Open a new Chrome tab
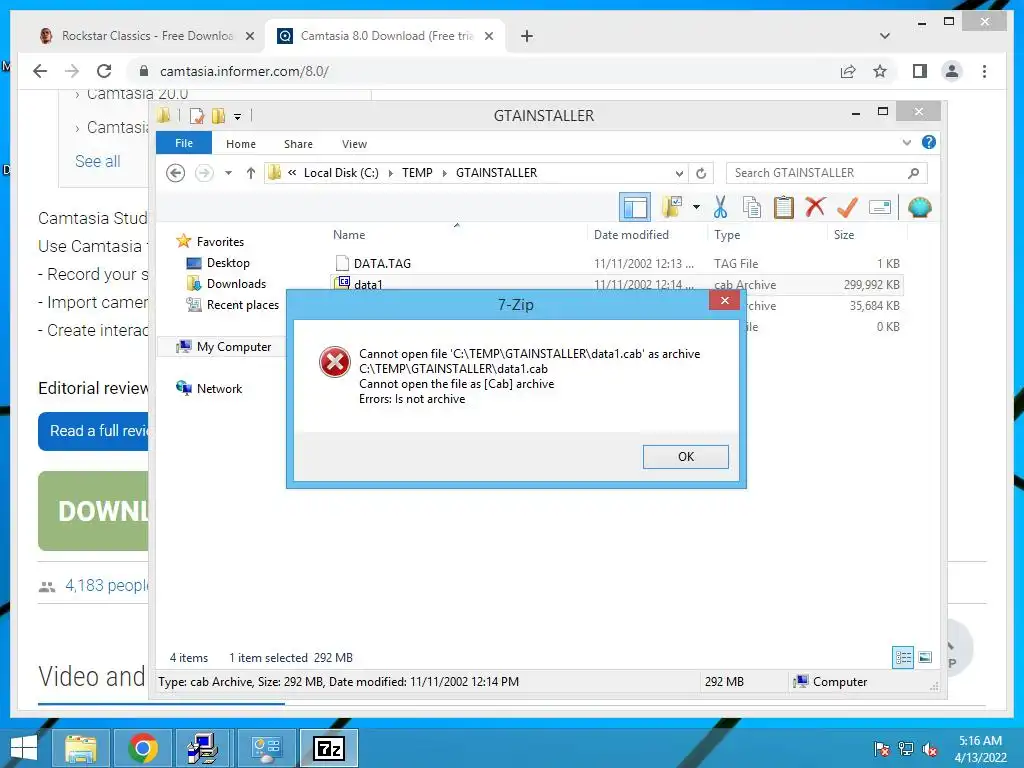The height and width of the screenshot is (768, 1024). click(x=526, y=36)
